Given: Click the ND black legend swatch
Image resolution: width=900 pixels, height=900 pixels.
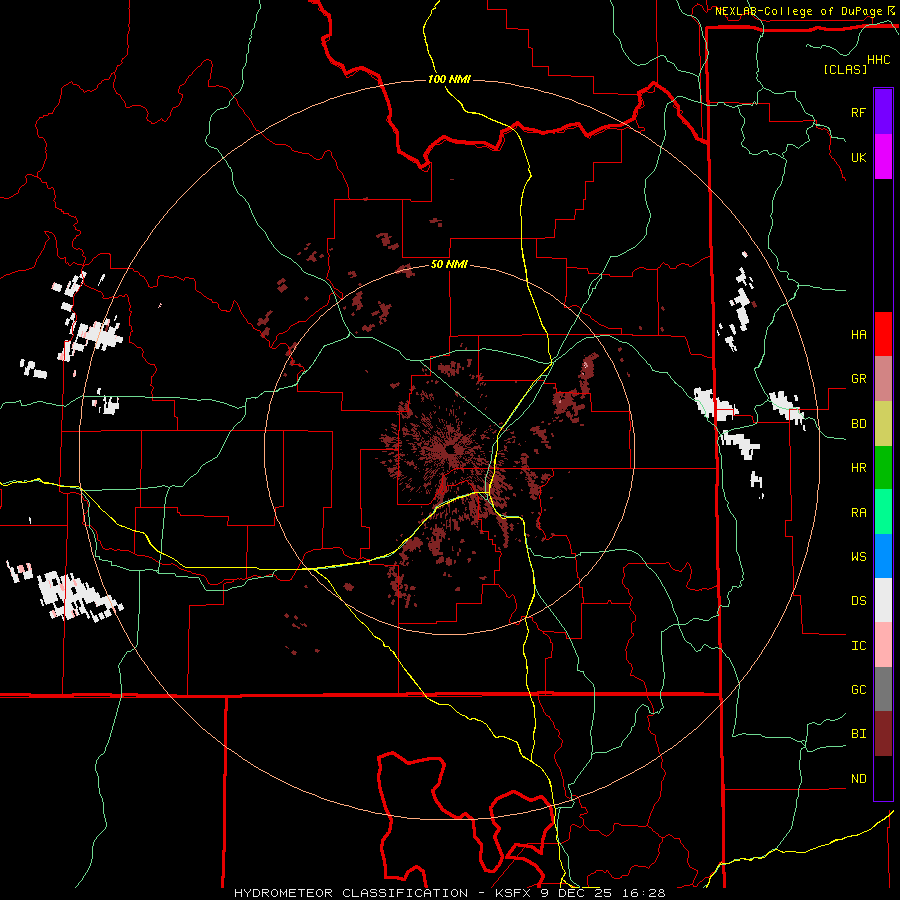Looking at the screenshot, I should click(883, 778).
